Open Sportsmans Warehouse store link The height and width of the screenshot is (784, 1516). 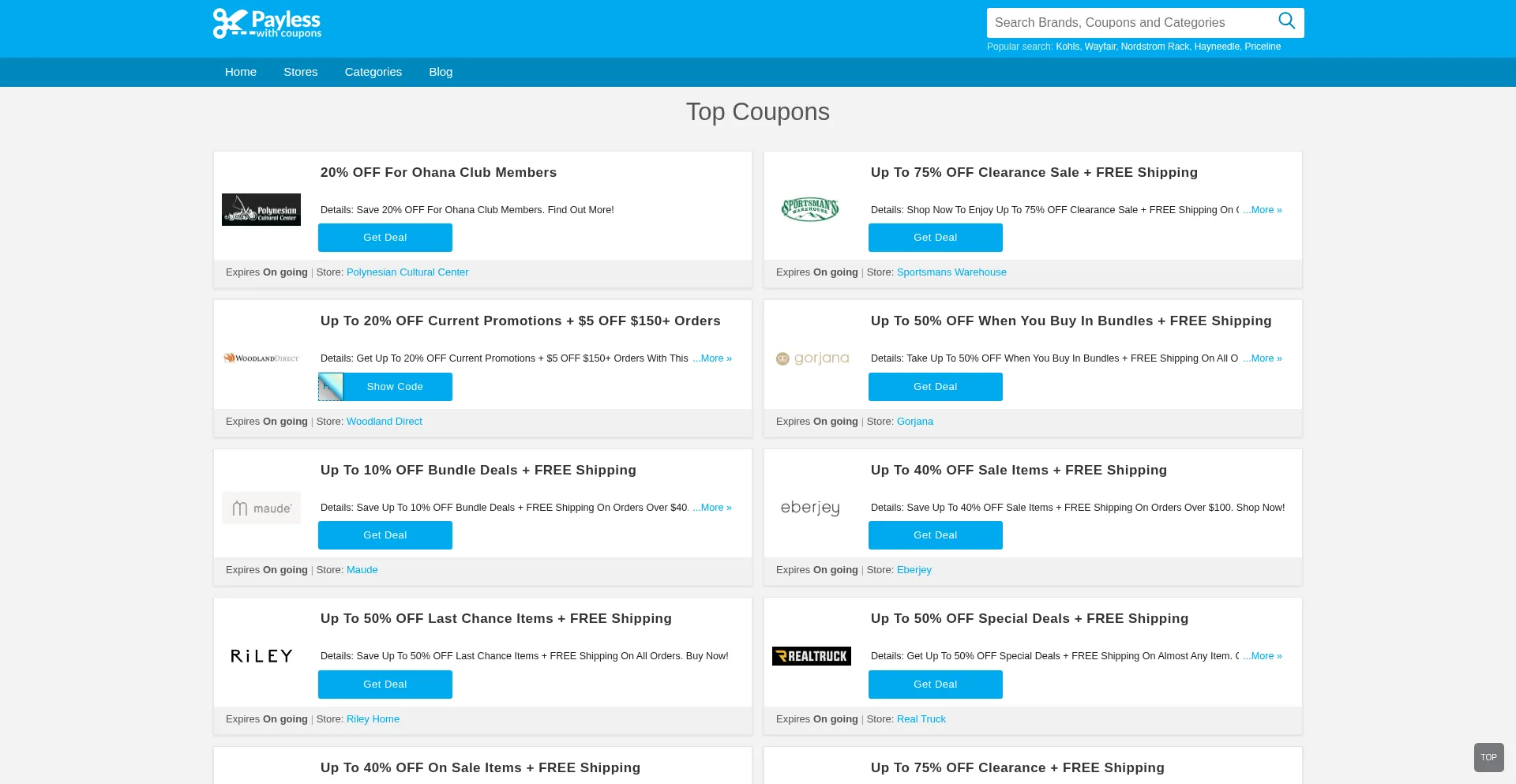951,272
